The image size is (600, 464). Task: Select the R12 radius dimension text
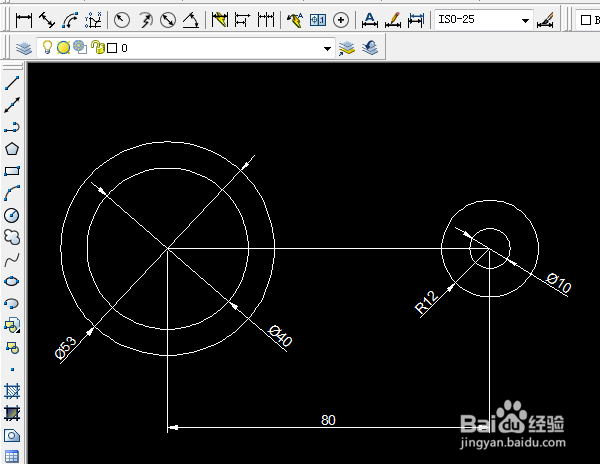pyautogui.click(x=426, y=302)
